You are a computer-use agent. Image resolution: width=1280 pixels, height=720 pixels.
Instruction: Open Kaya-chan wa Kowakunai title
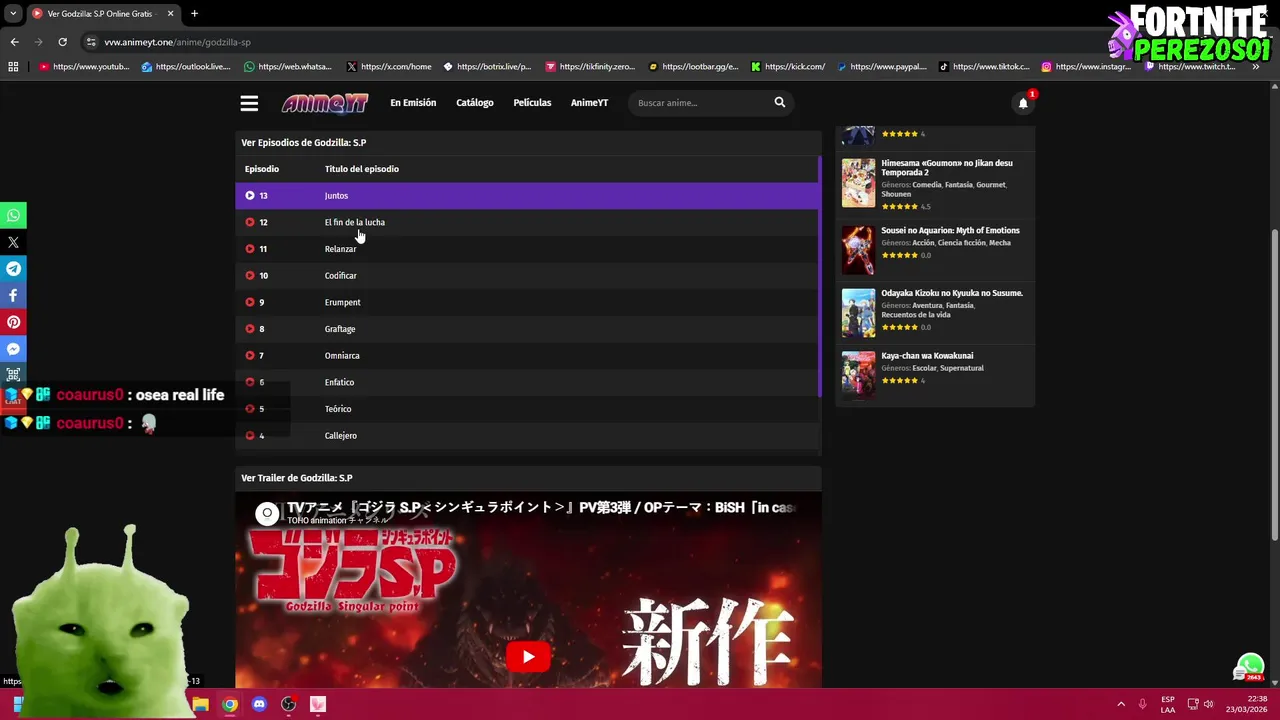coord(927,355)
